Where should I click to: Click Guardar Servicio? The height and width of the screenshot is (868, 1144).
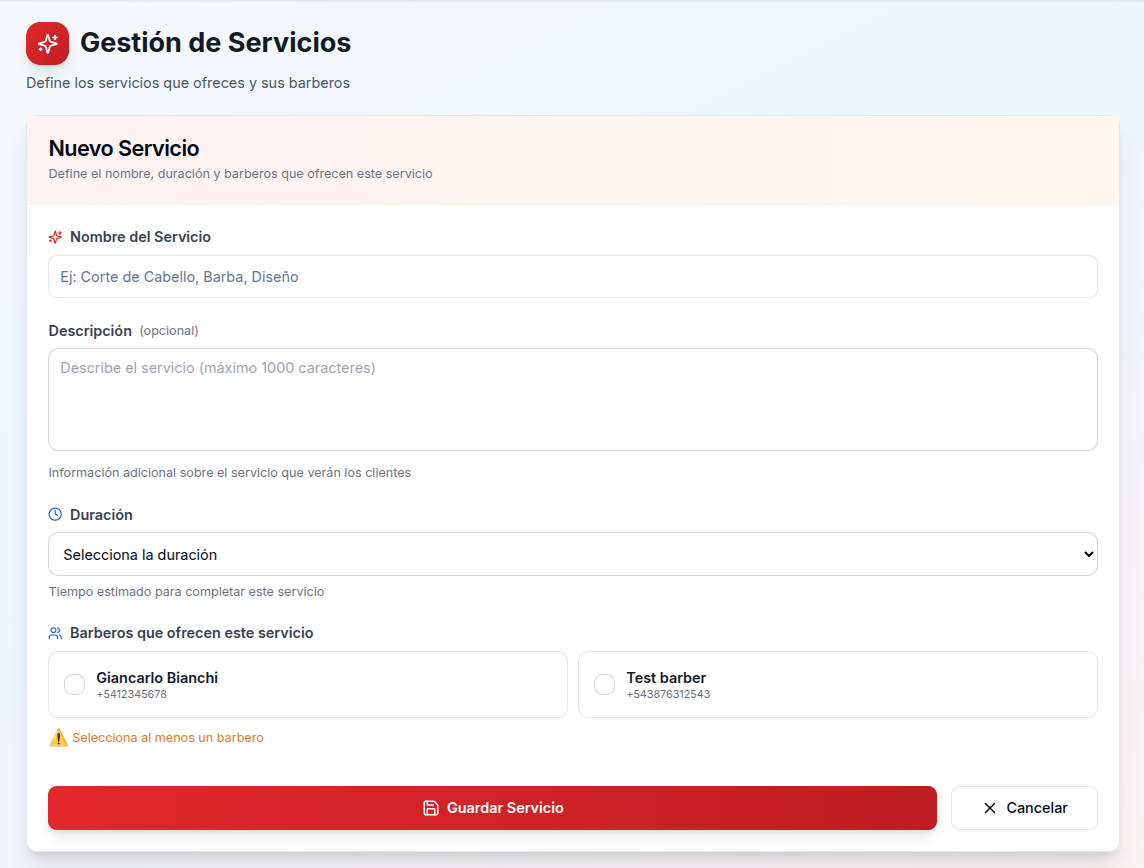click(492, 807)
